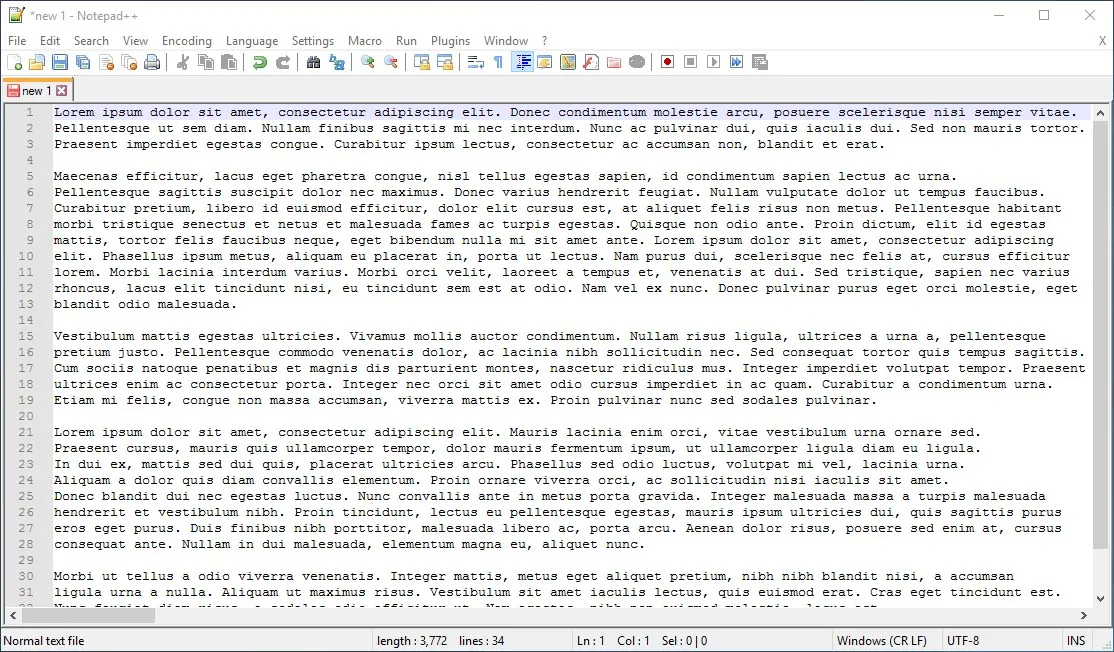The width and height of the screenshot is (1114, 652).
Task: Open the View menu
Action: (x=135, y=40)
